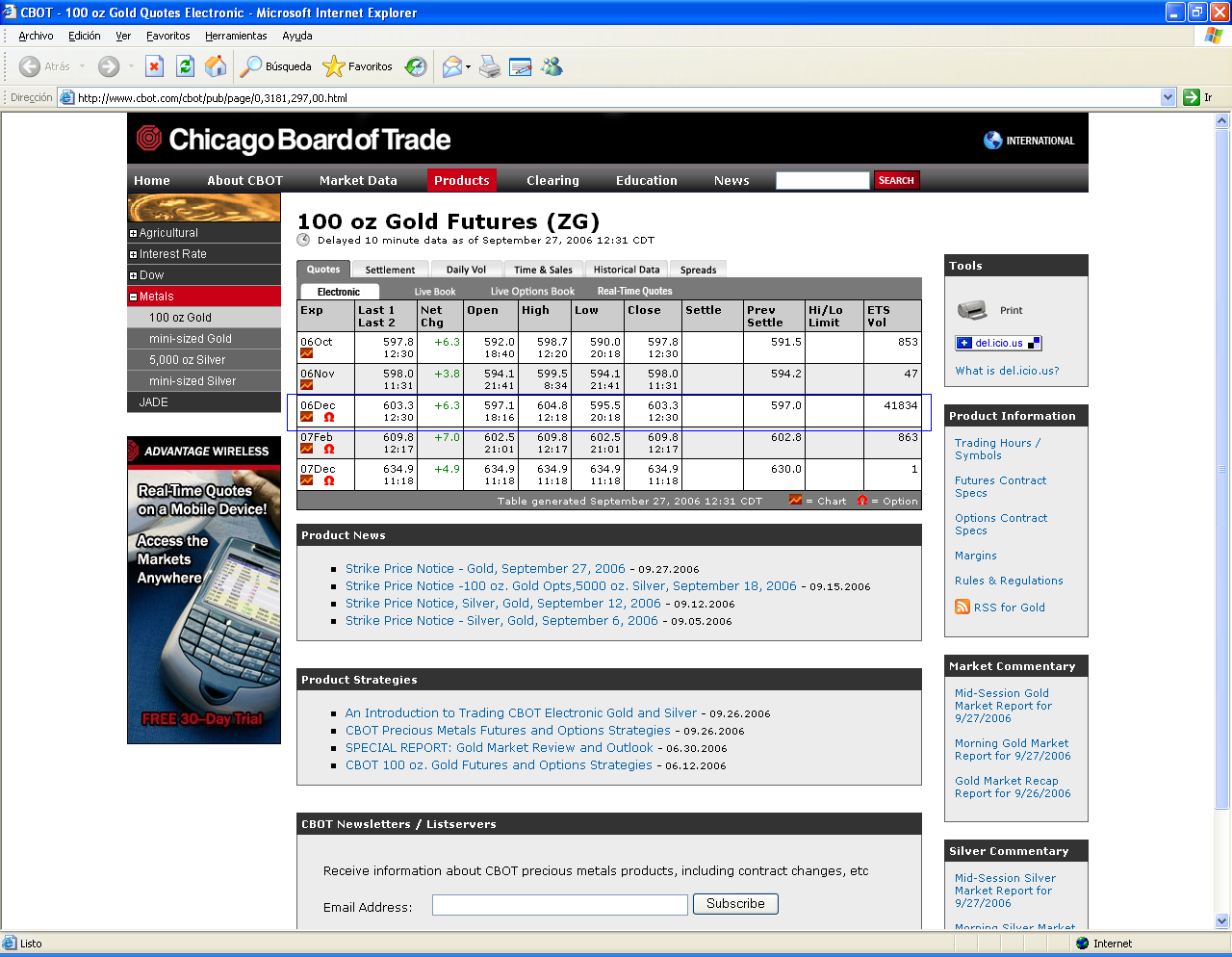Open the Mail icon dropdown arrow
This screenshot has width=1232, height=957.
click(469, 66)
